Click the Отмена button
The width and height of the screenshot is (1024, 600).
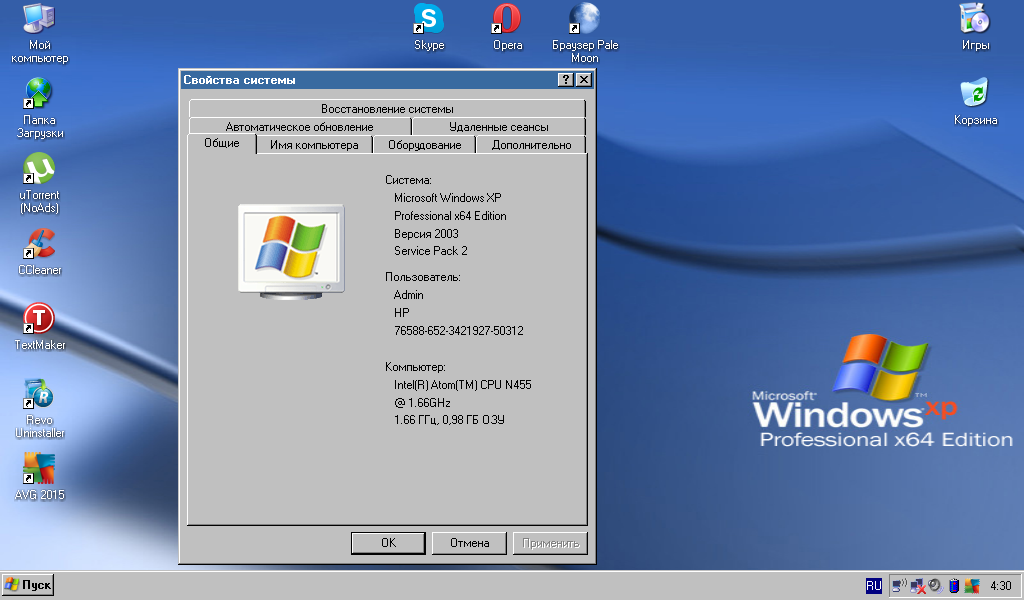[469, 543]
